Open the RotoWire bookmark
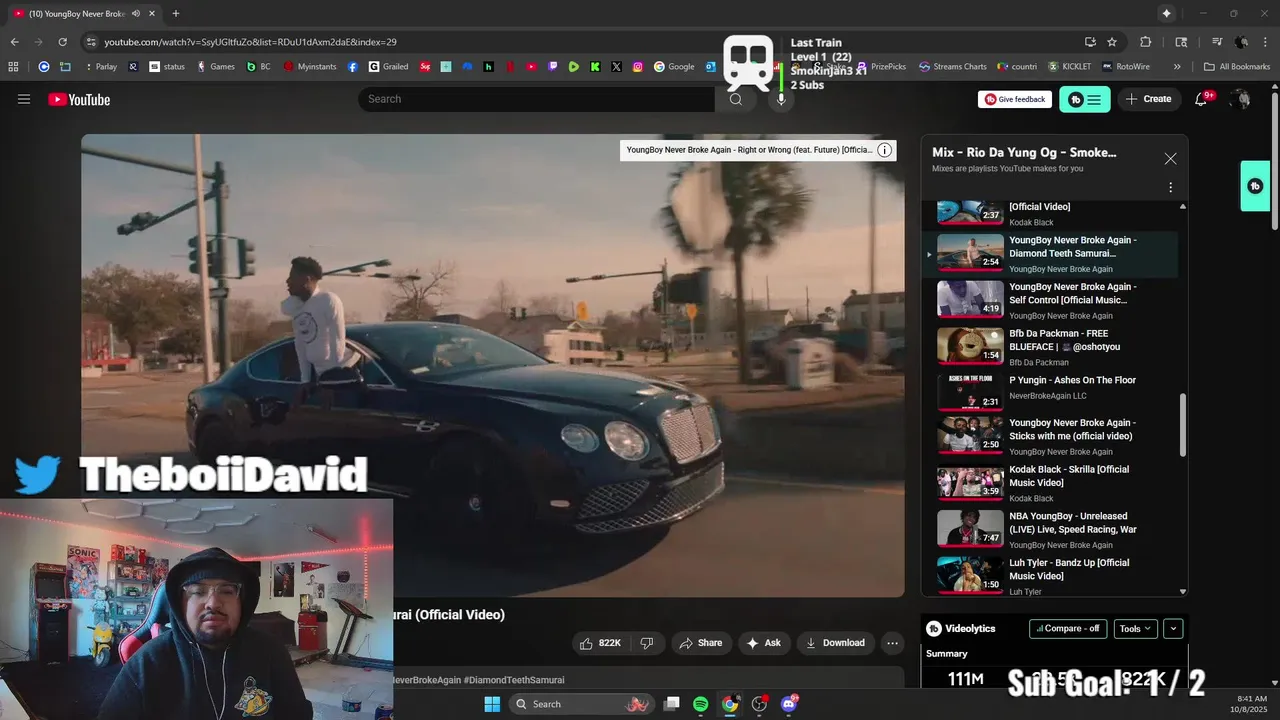Viewport: 1280px width, 720px height. point(1126,67)
